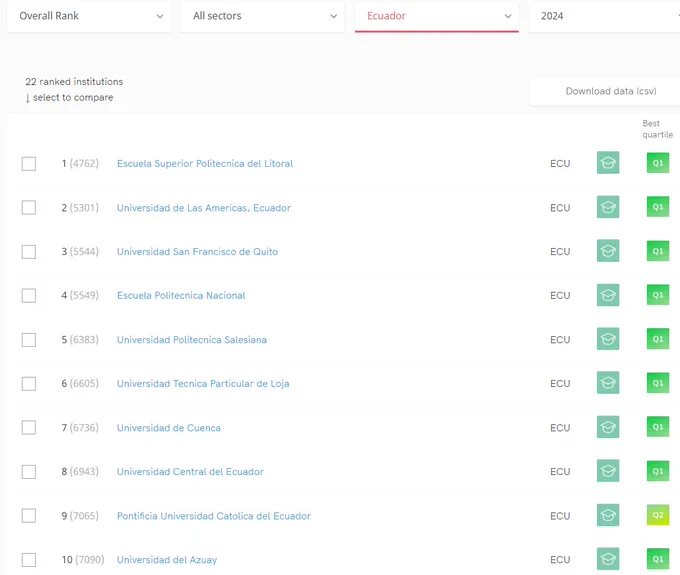Click Q1 badge for Universidad San Francisco de Quito
The image size is (680, 575).
pos(658,251)
